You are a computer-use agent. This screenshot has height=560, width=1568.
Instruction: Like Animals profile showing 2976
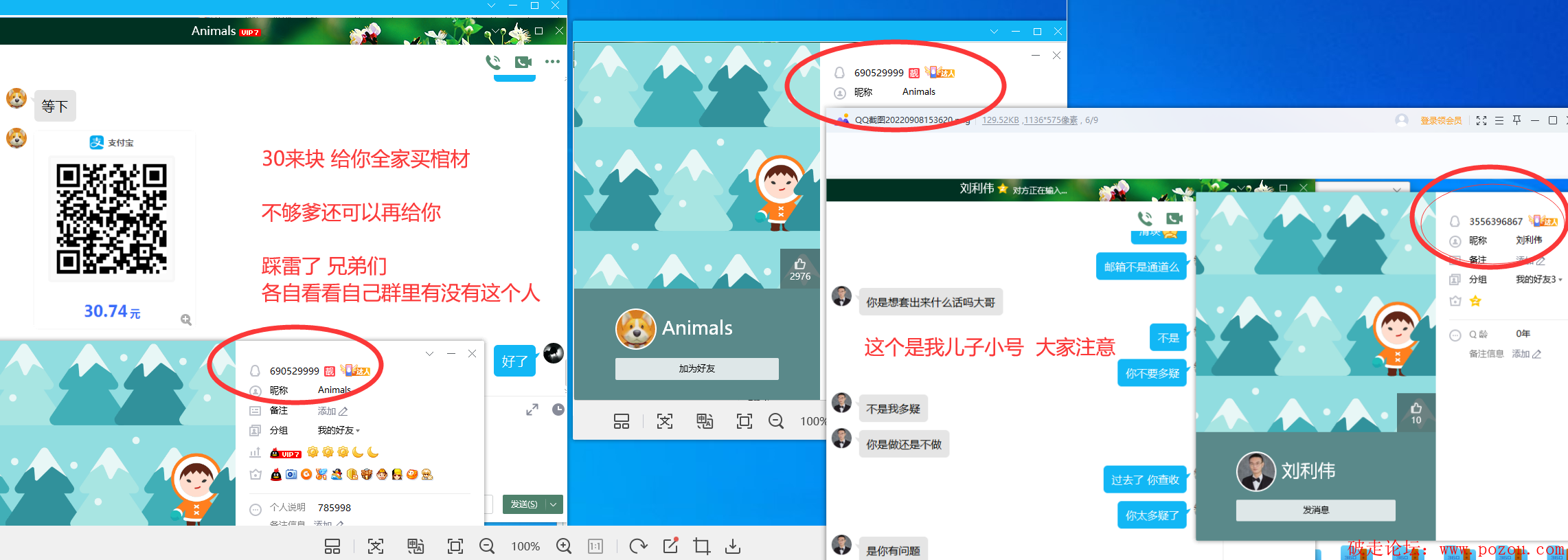click(800, 269)
